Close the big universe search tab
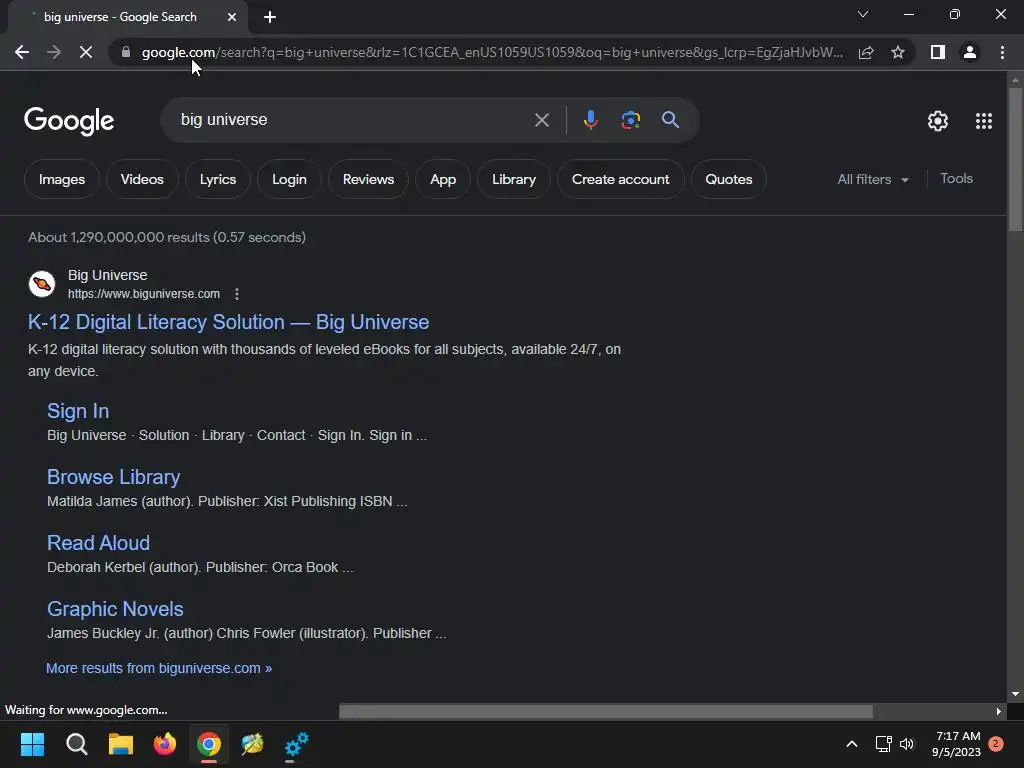The height and width of the screenshot is (768, 1024). (232, 17)
